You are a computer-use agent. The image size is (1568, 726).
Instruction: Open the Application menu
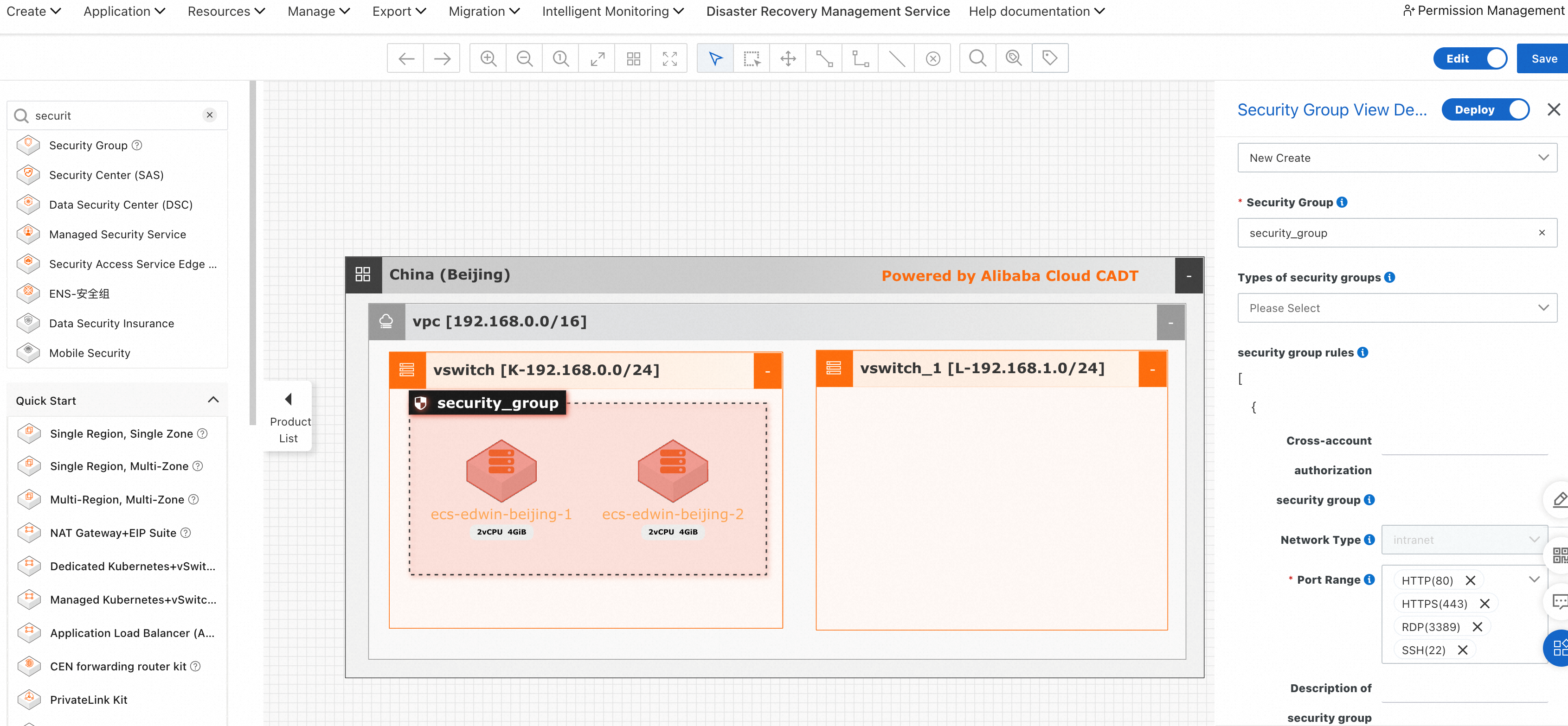[124, 12]
